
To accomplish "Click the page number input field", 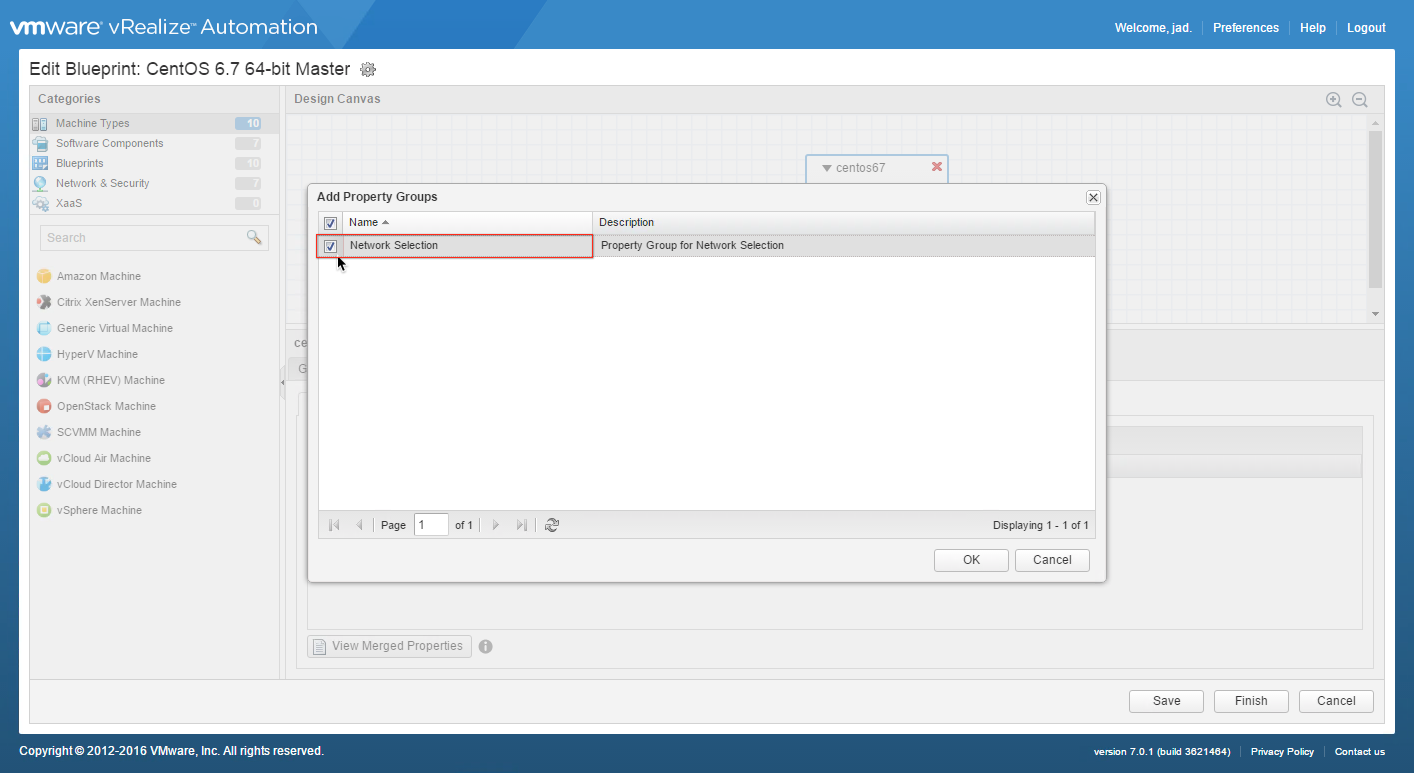I will (431, 525).
